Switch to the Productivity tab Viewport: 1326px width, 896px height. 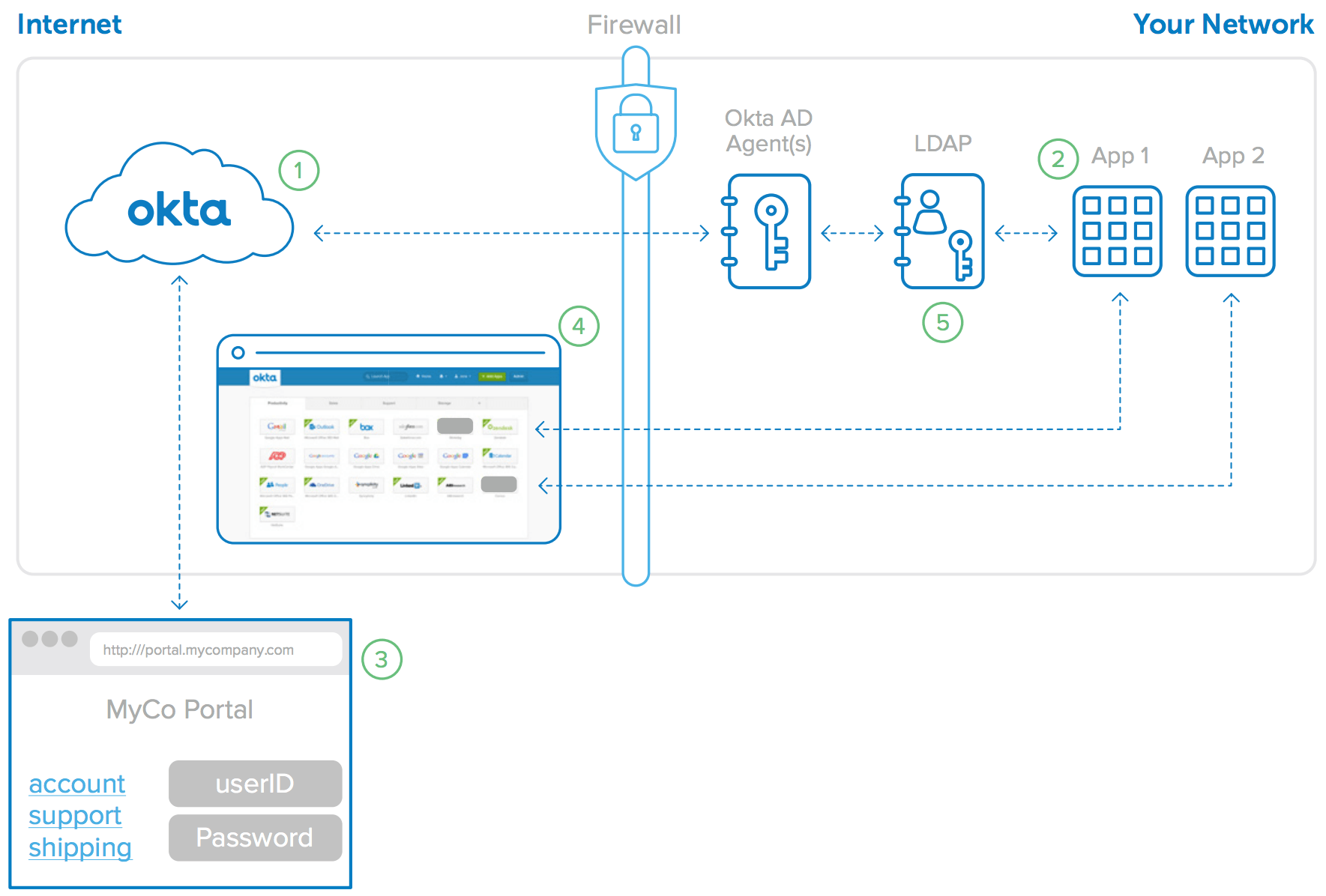(277, 403)
